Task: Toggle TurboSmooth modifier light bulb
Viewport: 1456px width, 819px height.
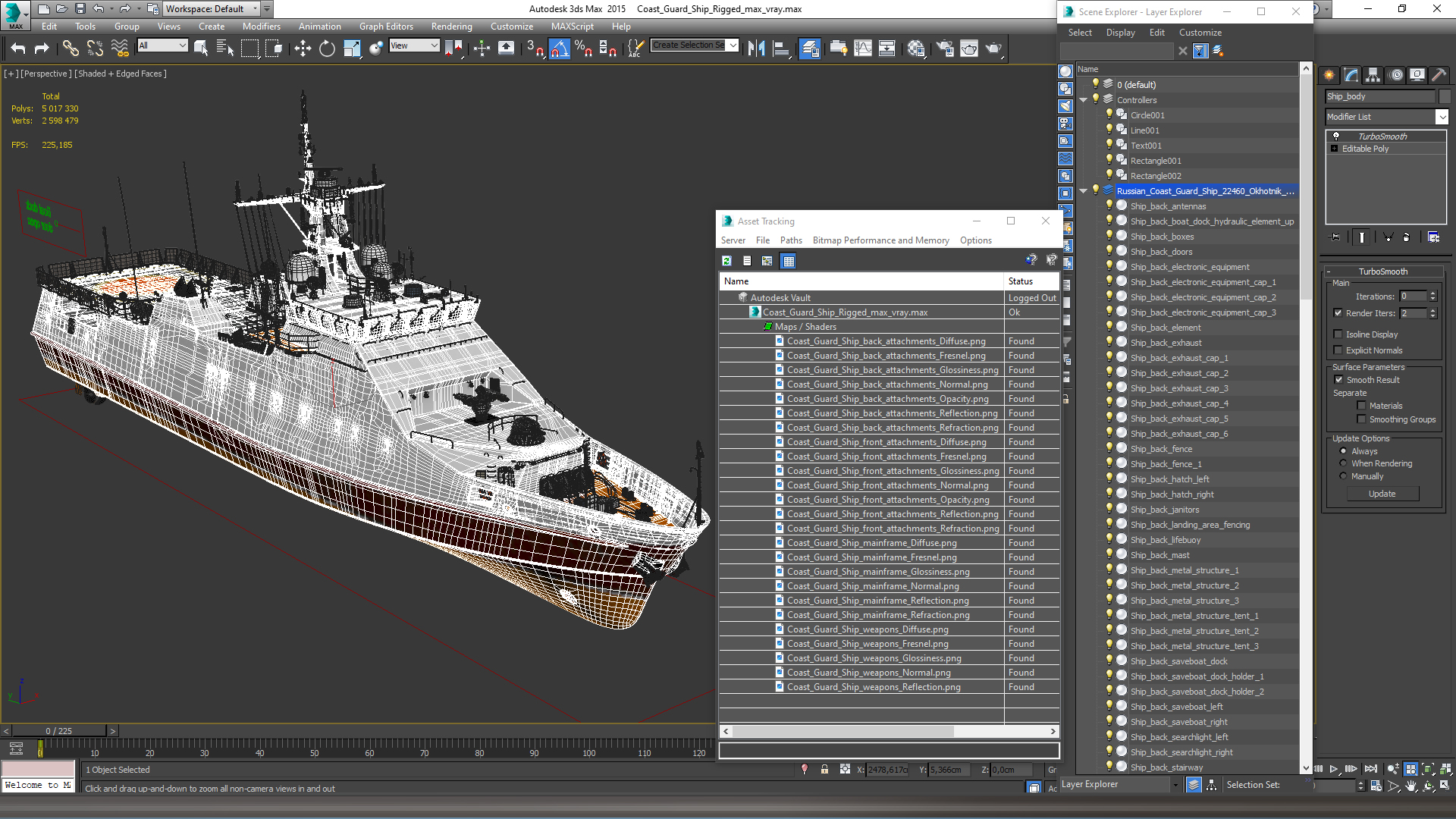Action: [1336, 136]
